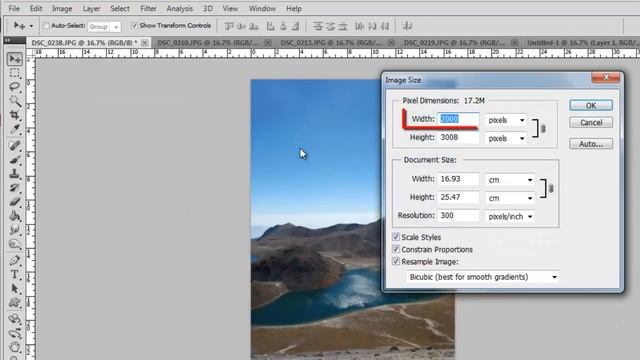Uncheck Resample Image option
Image resolution: width=640 pixels, height=360 pixels.
click(396, 261)
